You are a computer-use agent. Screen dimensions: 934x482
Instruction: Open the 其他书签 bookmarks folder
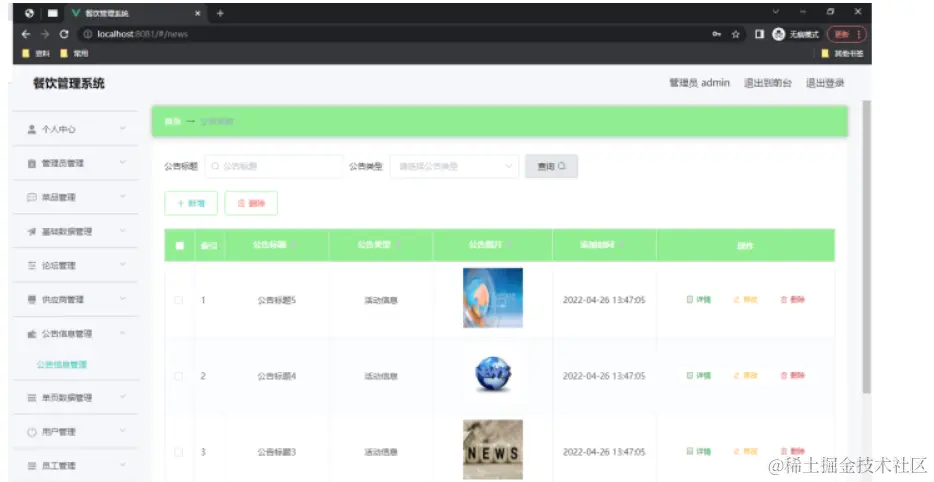pyautogui.click(x=842, y=53)
